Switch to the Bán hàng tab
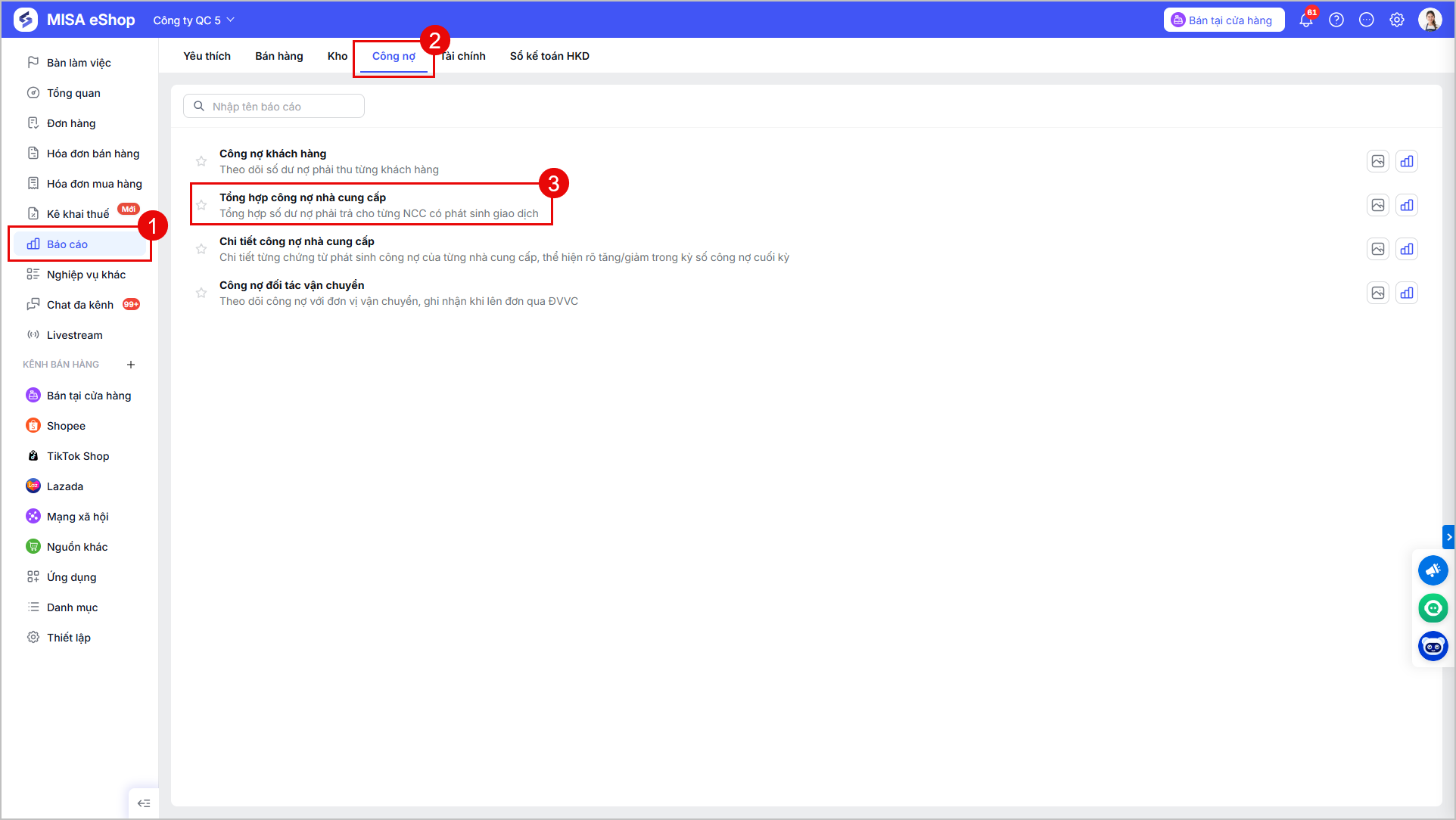The height and width of the screenshot is (820, 1456). tap(279, 56)
